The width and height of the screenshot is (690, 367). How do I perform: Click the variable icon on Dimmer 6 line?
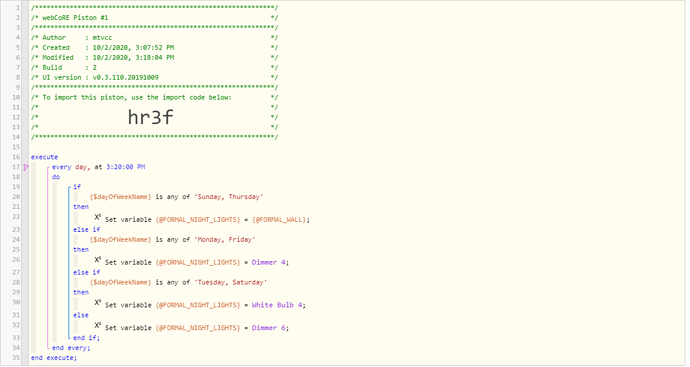coord(98,325)
